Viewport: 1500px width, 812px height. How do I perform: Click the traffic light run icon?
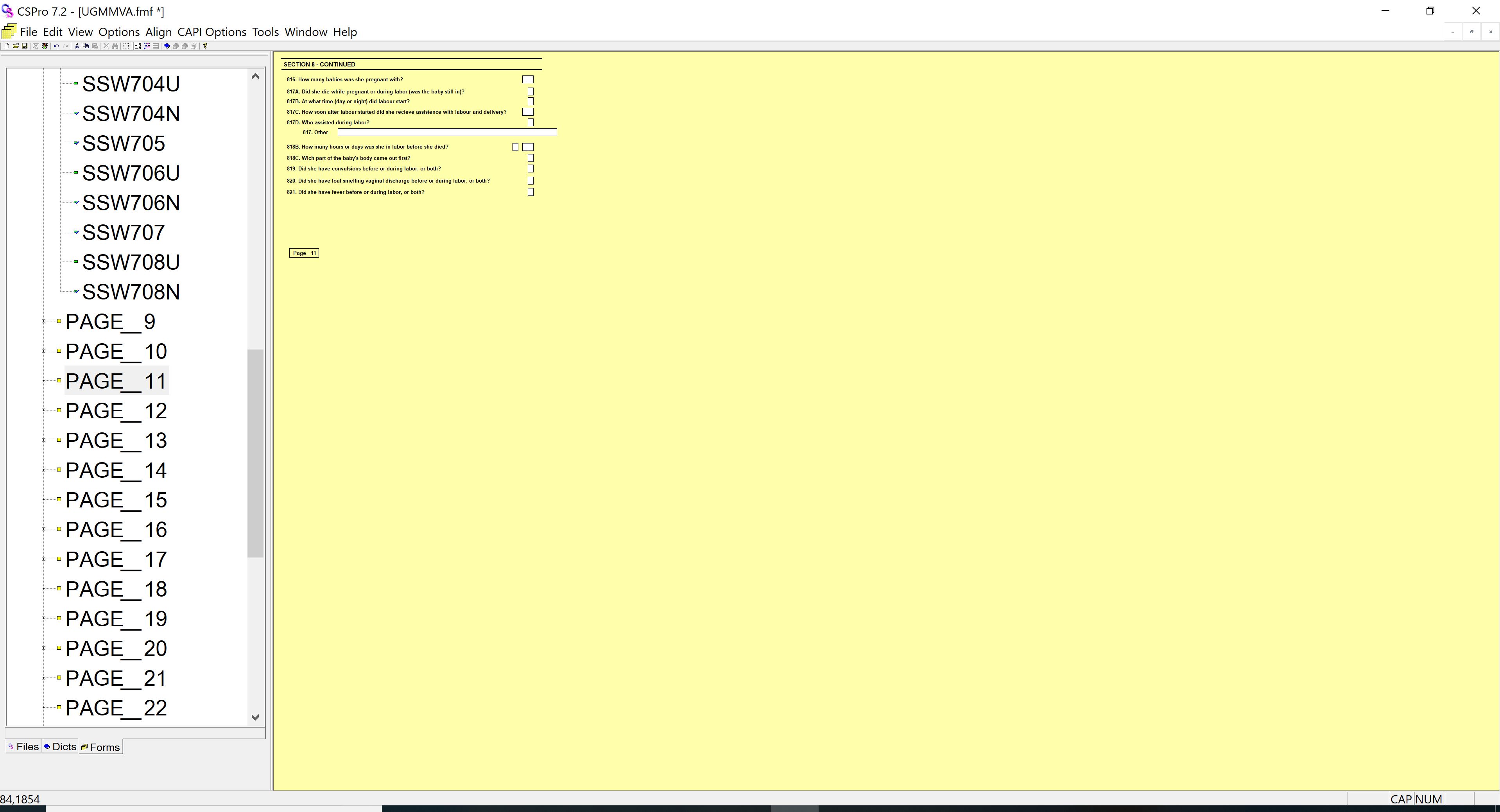coord(45,46)
